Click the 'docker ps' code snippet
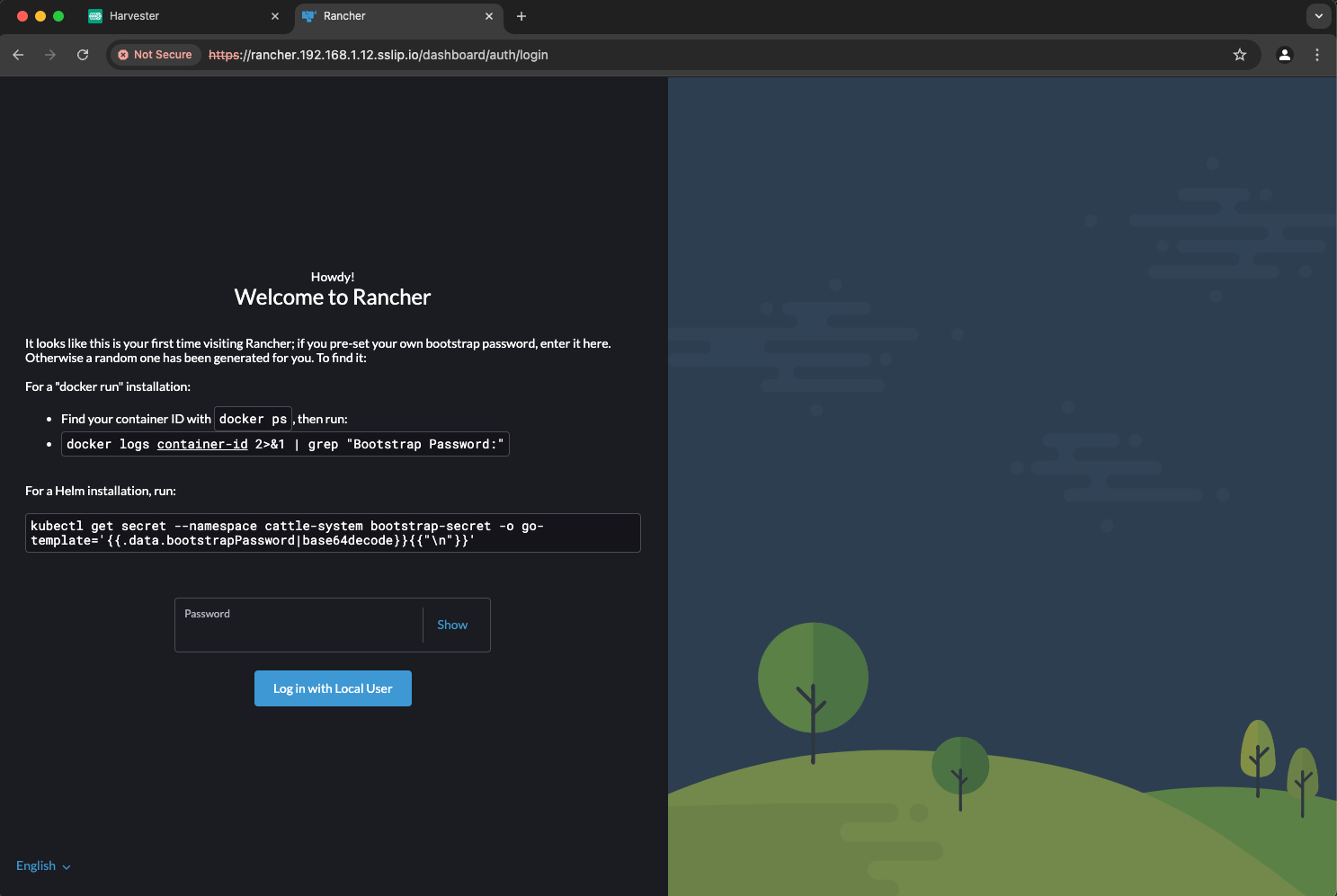Viewport: 1337px width, 896px height. (254, 419)
